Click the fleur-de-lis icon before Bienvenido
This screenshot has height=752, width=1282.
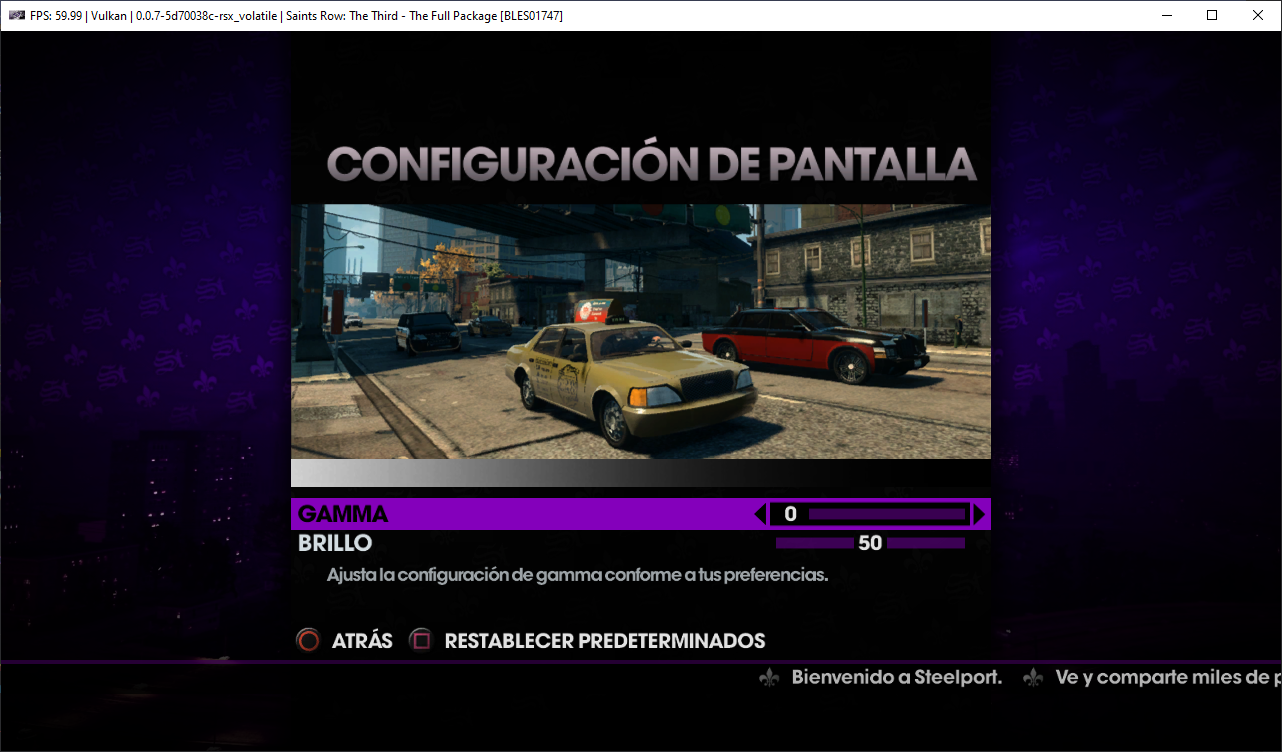coord(769,677)
